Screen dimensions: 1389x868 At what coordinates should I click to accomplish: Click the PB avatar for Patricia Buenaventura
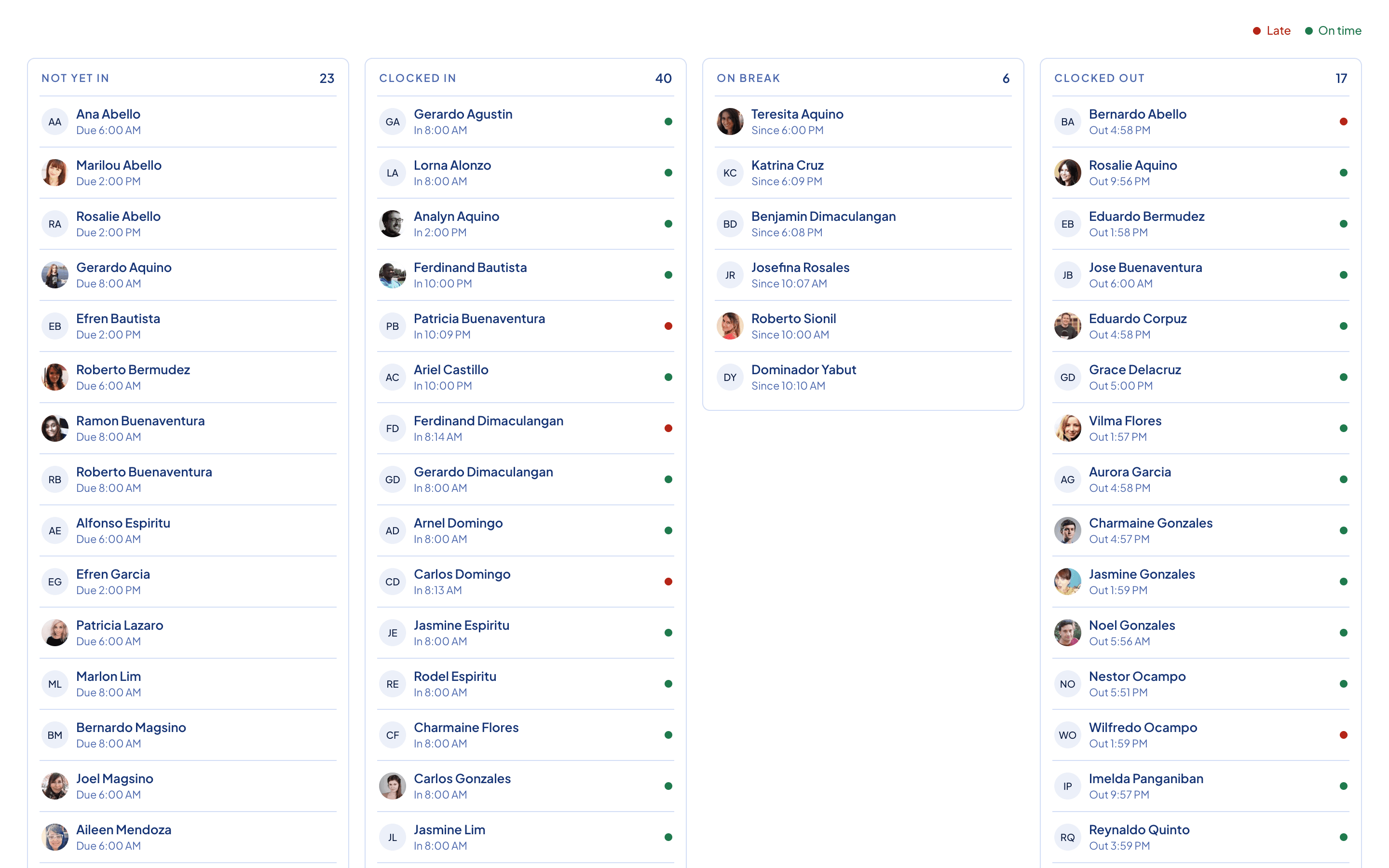pos(392,326)
